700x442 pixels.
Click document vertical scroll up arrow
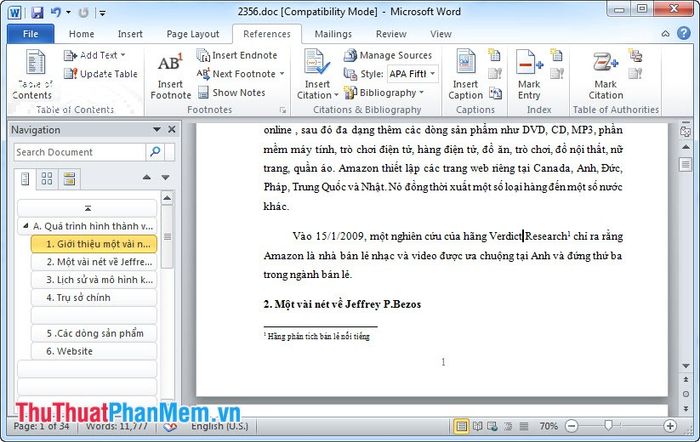coord(686,147)
